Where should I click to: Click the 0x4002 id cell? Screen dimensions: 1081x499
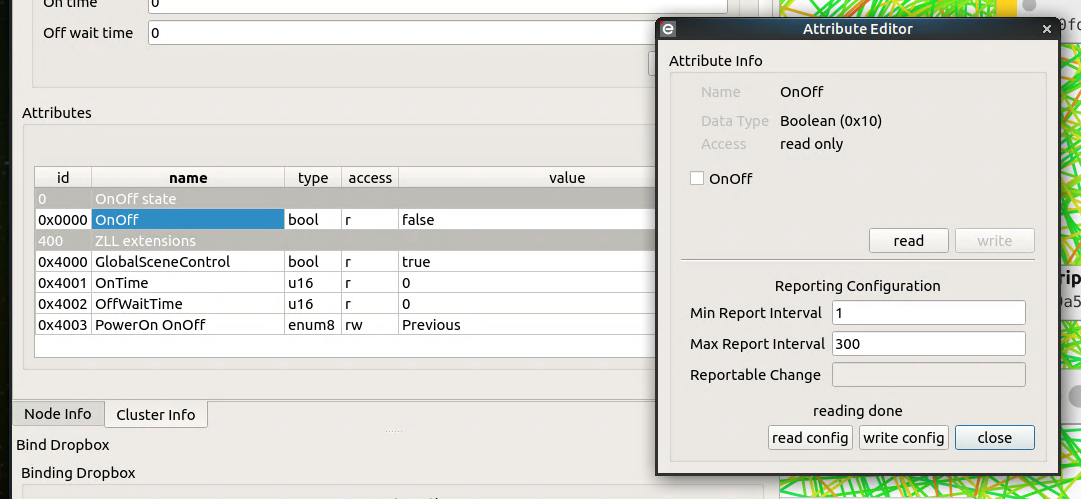point(63,304)
